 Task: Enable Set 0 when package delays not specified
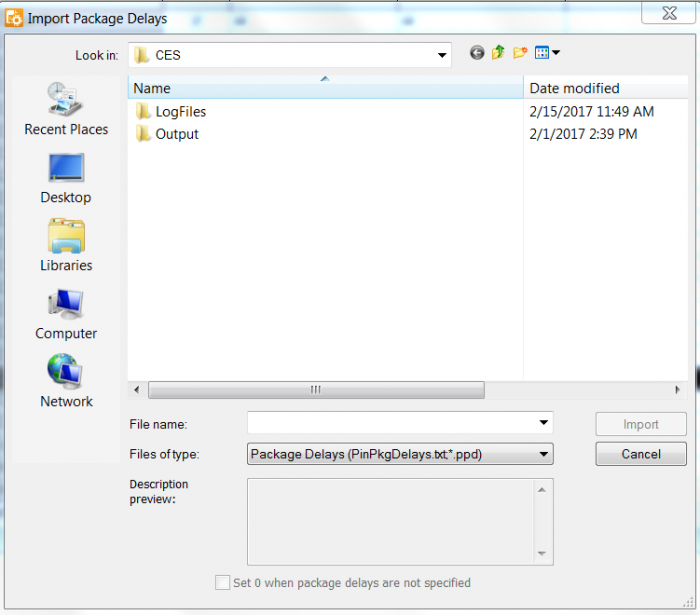click(x=222, y=582)
